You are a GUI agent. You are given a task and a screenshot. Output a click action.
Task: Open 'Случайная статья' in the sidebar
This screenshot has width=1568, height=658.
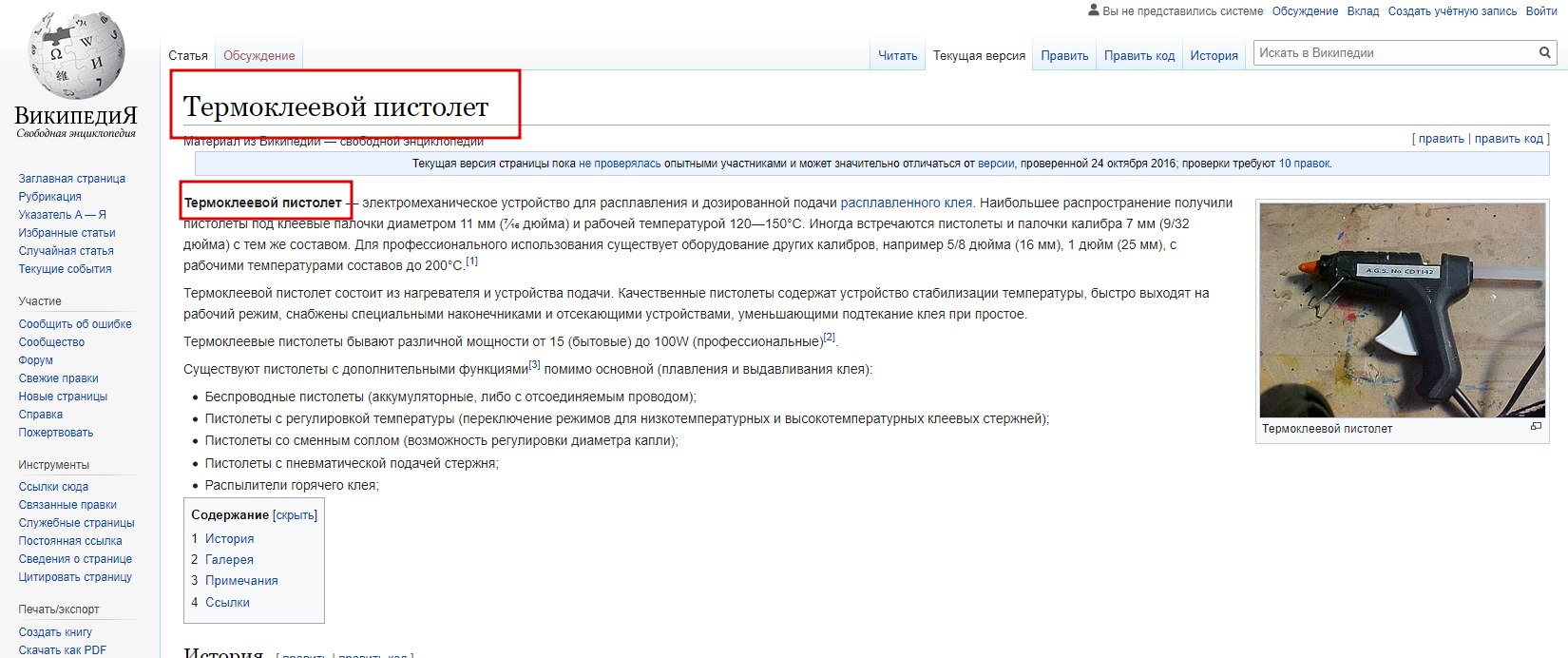point(67,250)
